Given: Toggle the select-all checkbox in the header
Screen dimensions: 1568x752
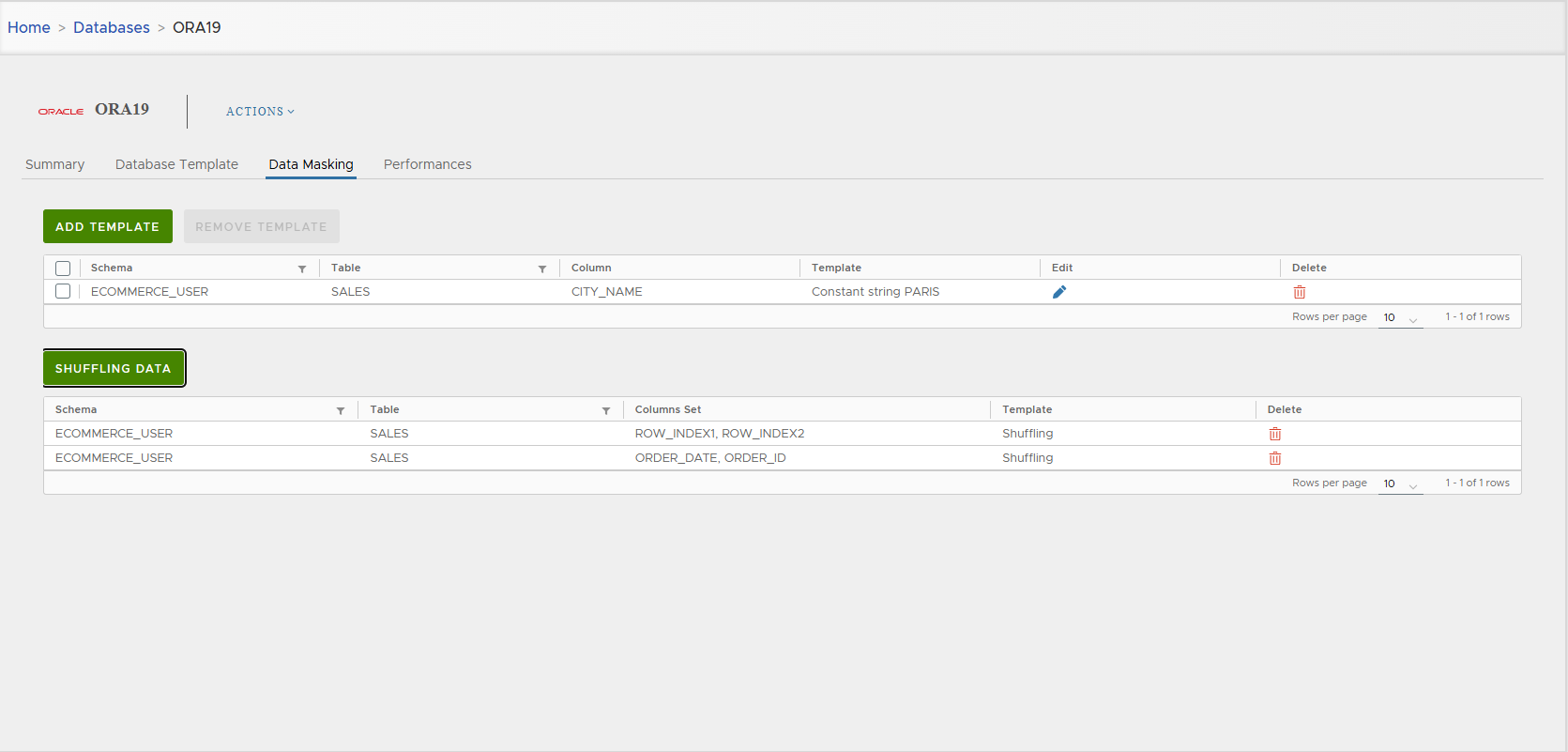Looking at the screenshot, I should coord(63,269).
